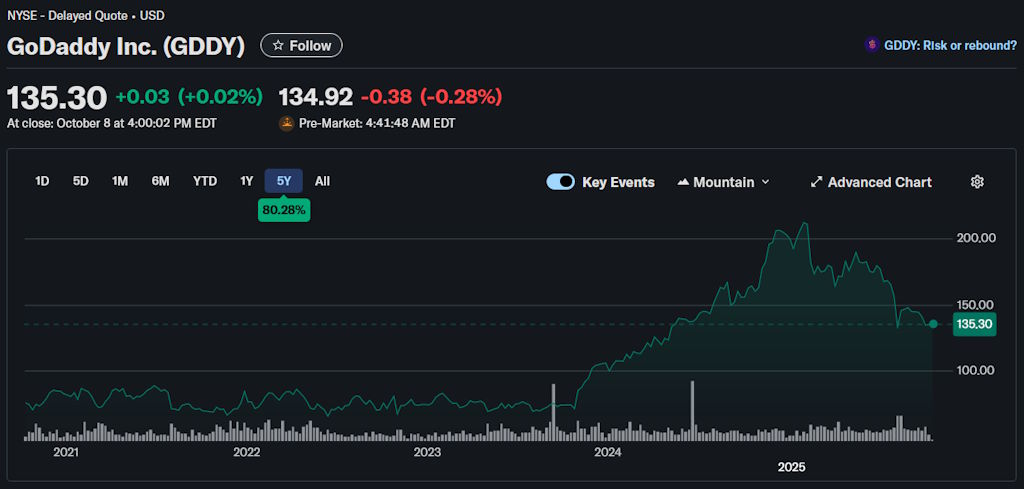Click the current price marker dot on chart
The width and height of the screenshot is (1024, 489).
tap(933, 324)
